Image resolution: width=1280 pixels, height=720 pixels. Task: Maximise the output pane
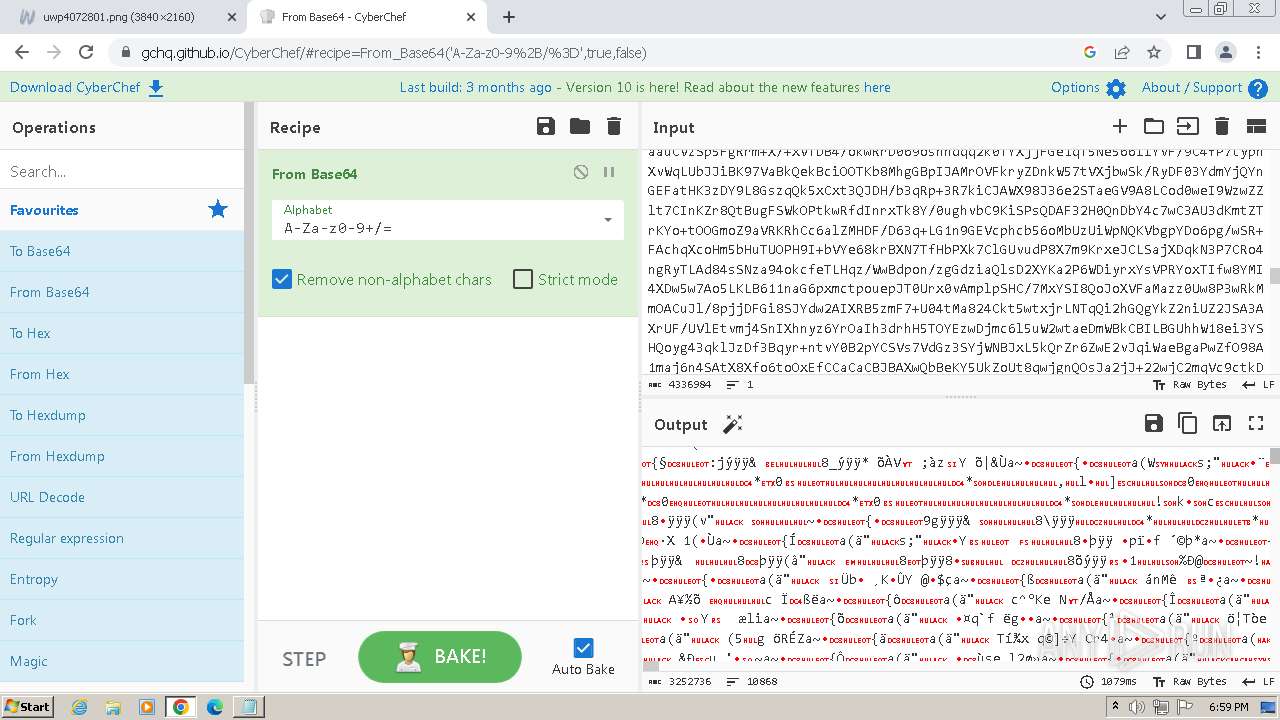pyautogui.click(x=1256, y=423)
